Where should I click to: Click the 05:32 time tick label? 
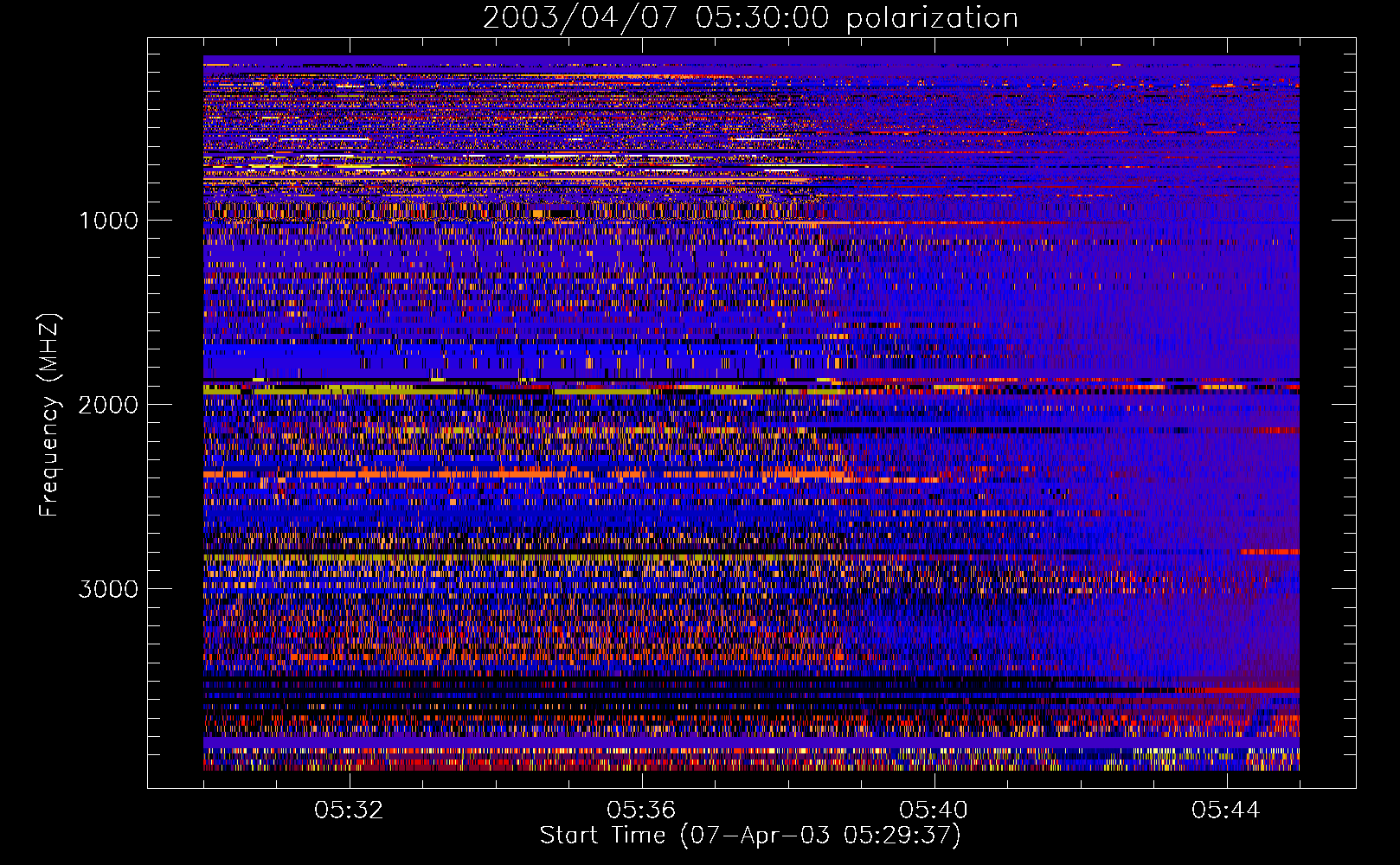(x=349, y=811)
